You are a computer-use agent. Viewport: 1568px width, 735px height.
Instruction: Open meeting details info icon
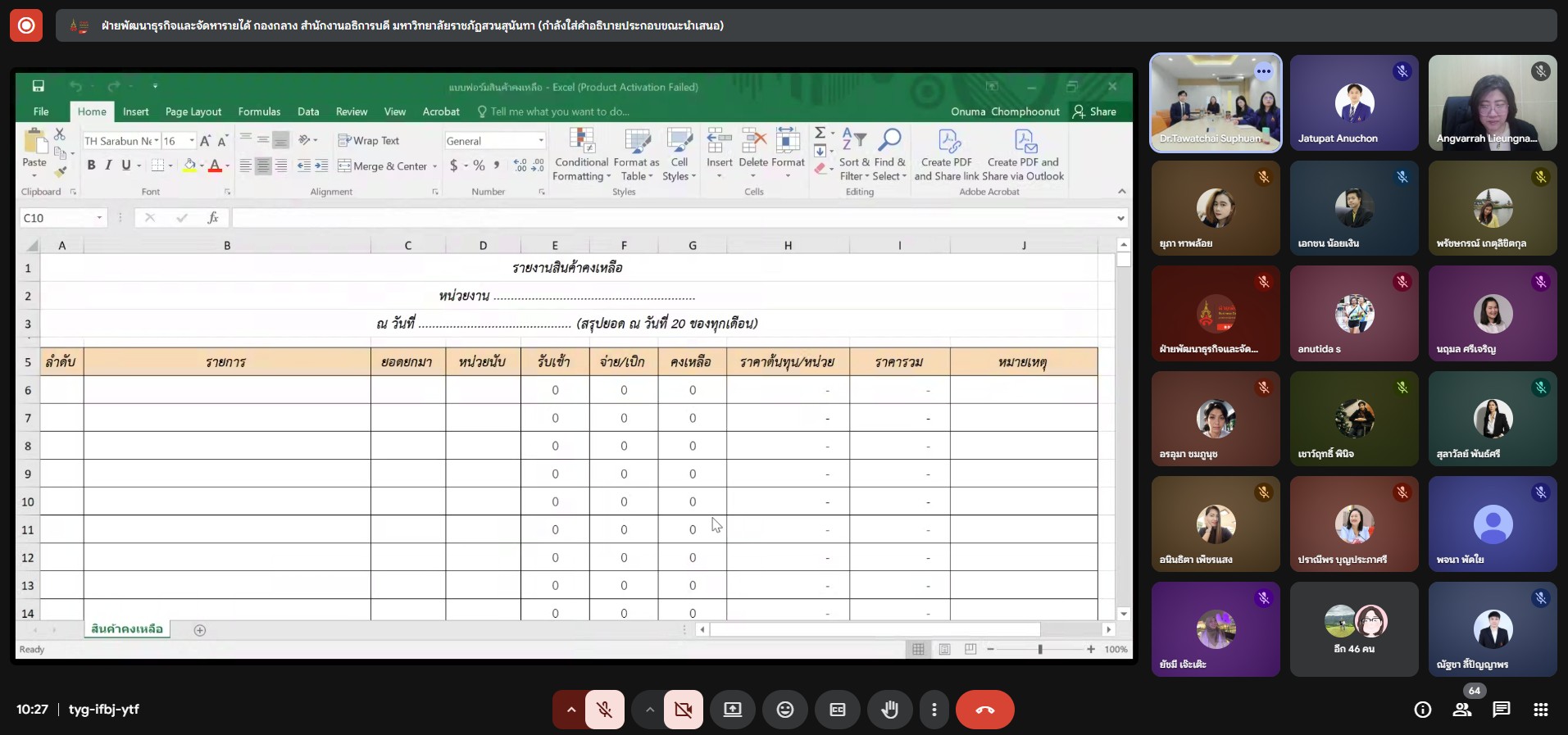1422,710
